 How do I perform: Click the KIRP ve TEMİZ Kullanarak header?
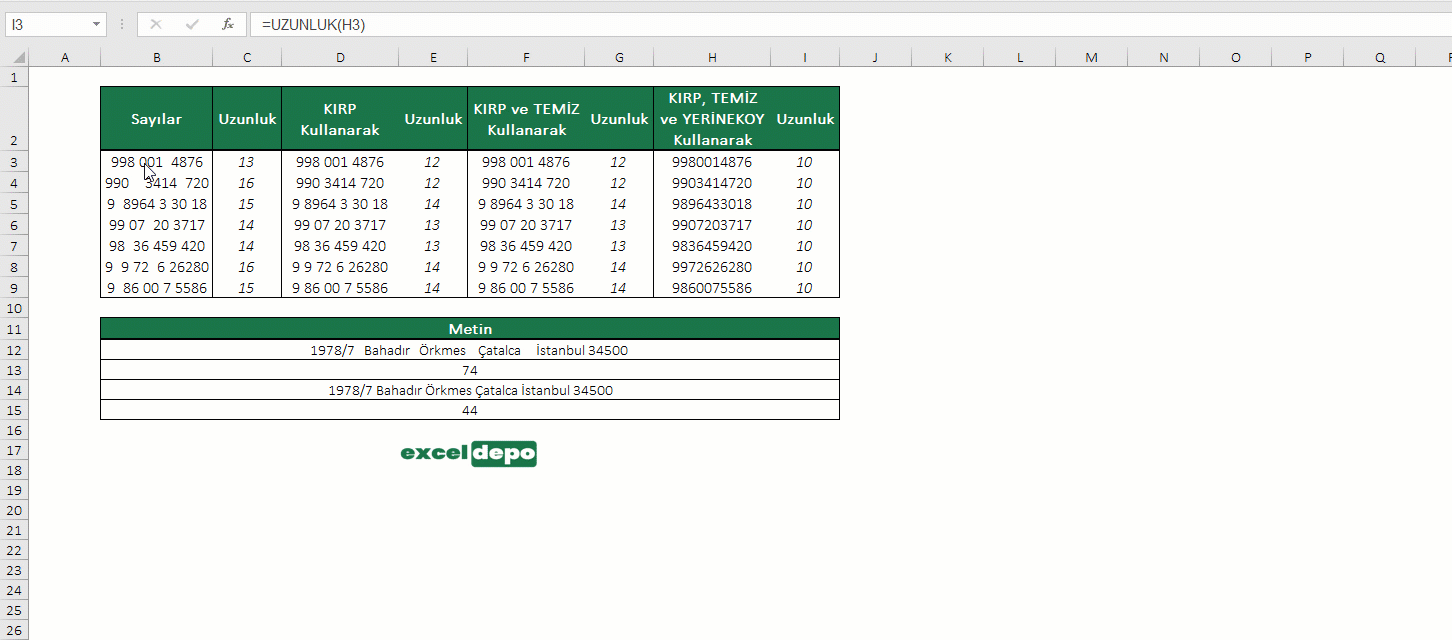coord(526,119)
